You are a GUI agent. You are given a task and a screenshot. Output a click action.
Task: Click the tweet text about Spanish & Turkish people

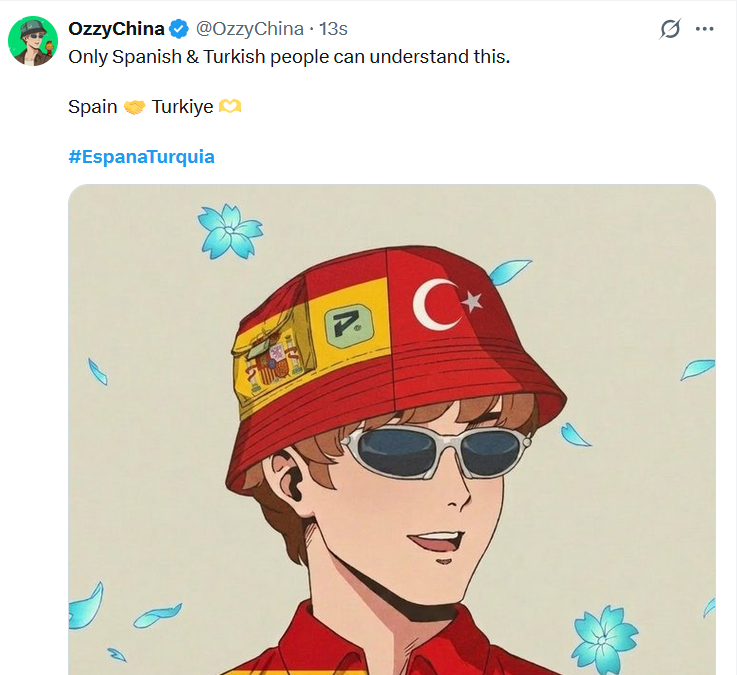coord(289,57)
